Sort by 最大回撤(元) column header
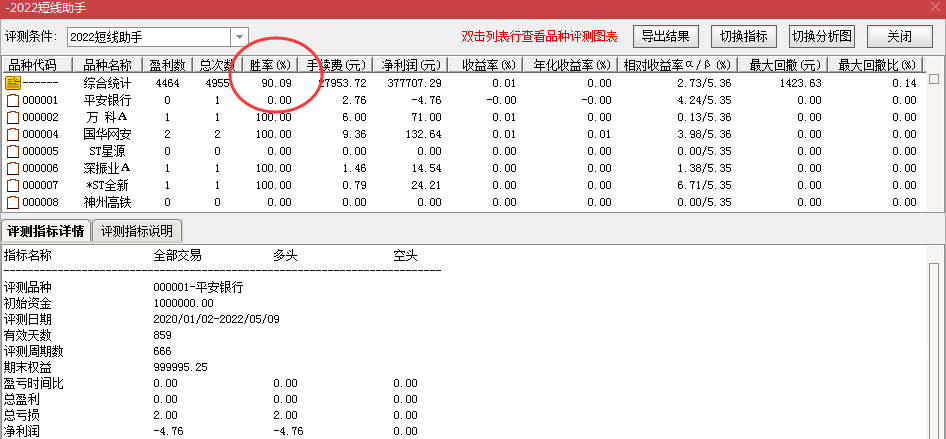The width and height of the screenshot is (946, 439). pyautogui.click(x=784, y=65)
